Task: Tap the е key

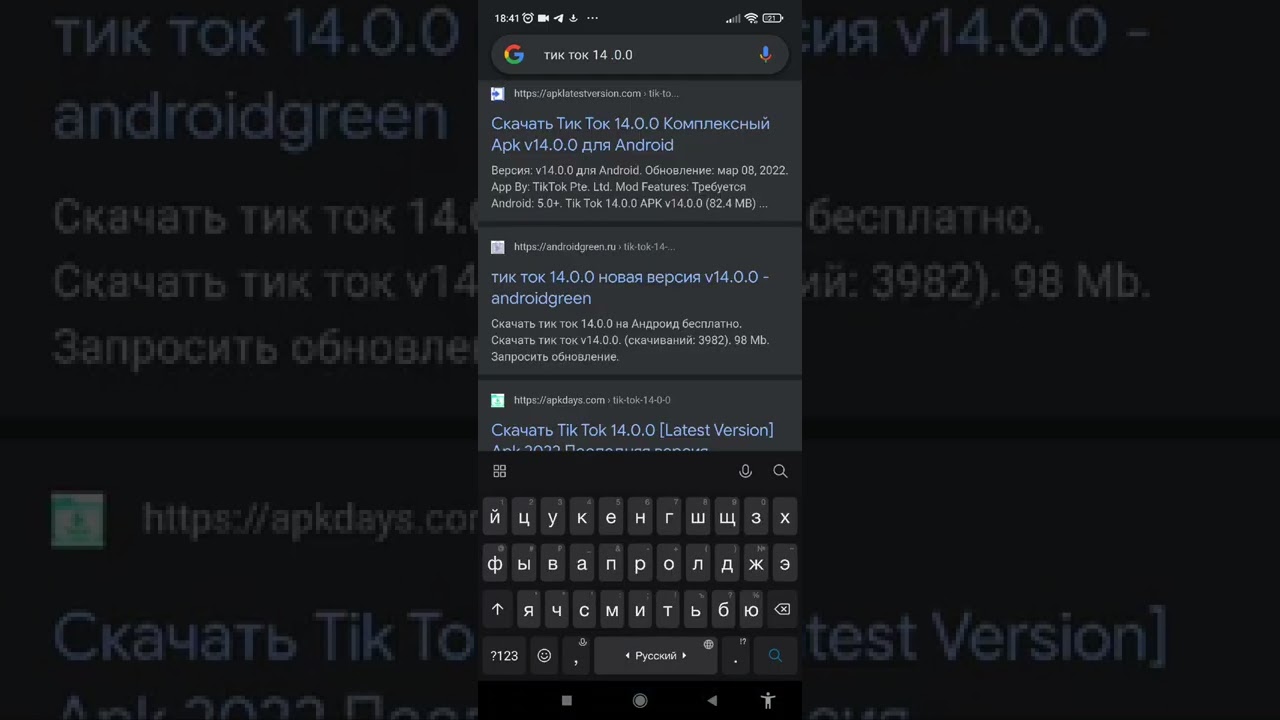Action: 611,518
